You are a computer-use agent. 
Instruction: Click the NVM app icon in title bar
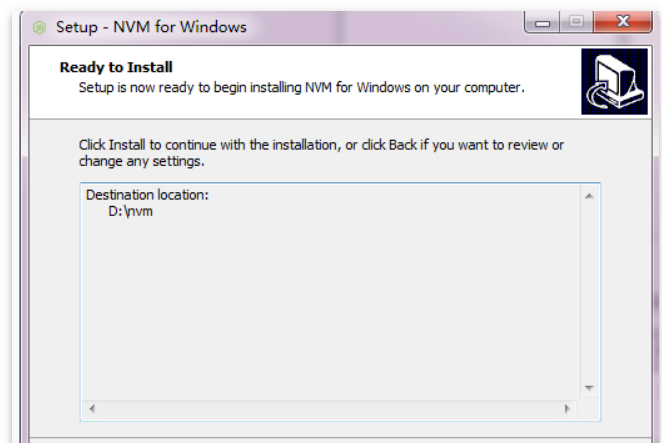(x=39, y=27)
